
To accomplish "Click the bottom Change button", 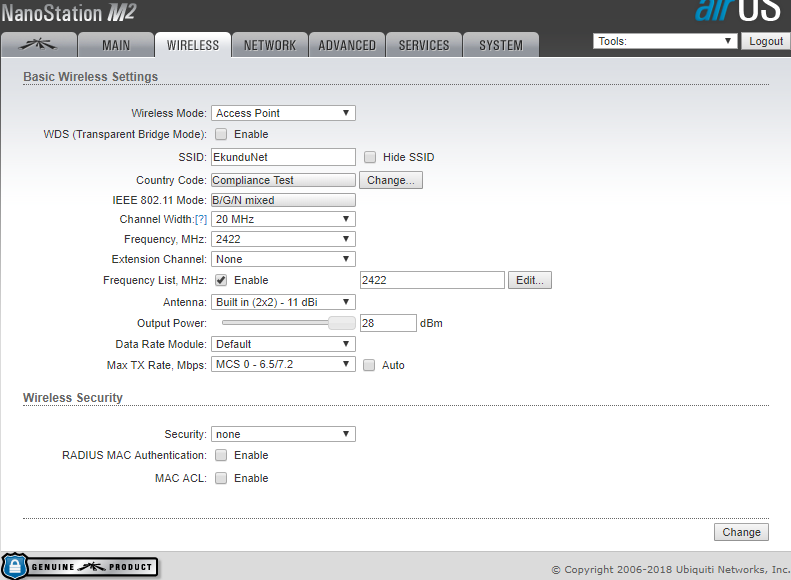I will [x=741, y=532].
